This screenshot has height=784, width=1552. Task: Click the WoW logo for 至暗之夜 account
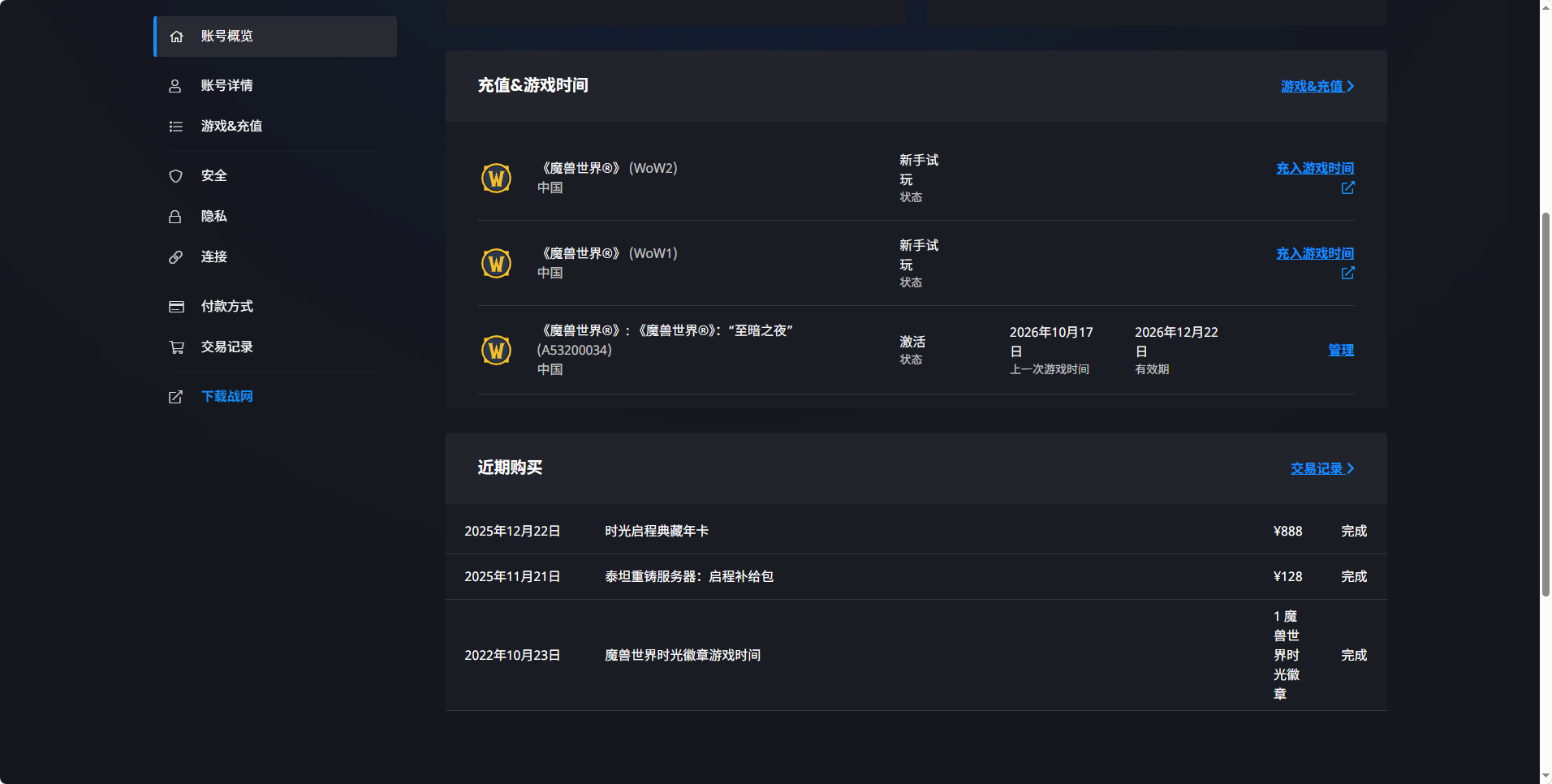click(x=496, y=351)
